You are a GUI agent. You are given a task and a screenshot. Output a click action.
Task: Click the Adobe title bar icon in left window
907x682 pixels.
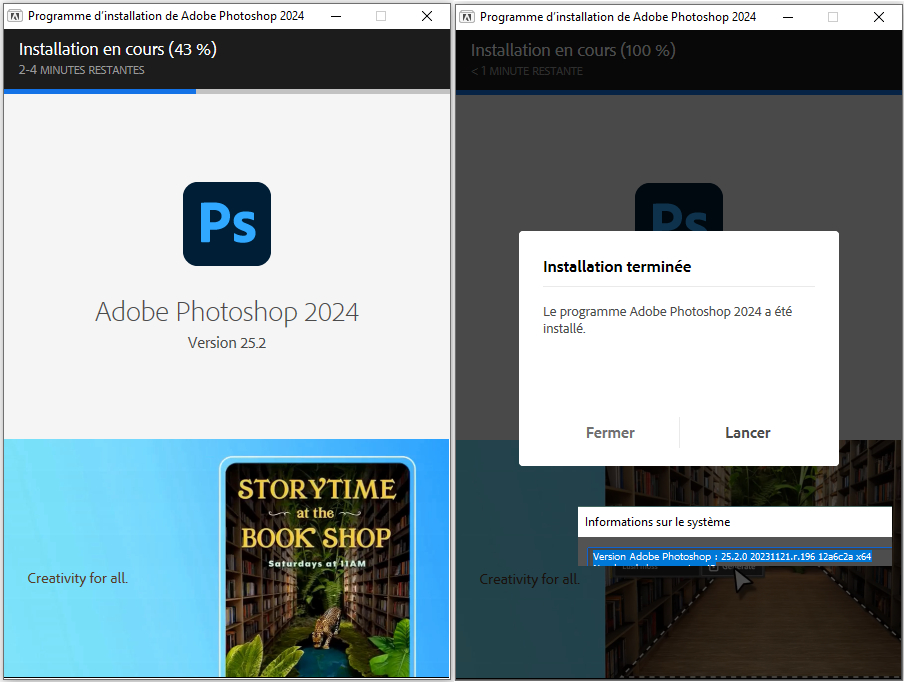[x=15, y=16]
